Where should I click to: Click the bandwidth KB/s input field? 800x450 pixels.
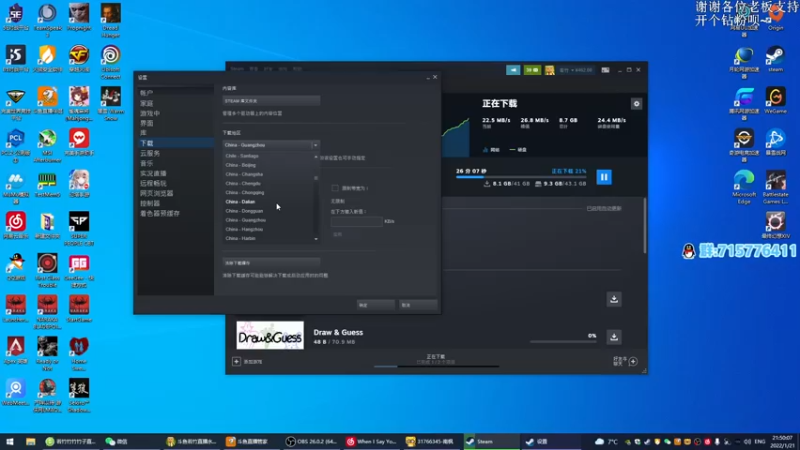[356, 221]
